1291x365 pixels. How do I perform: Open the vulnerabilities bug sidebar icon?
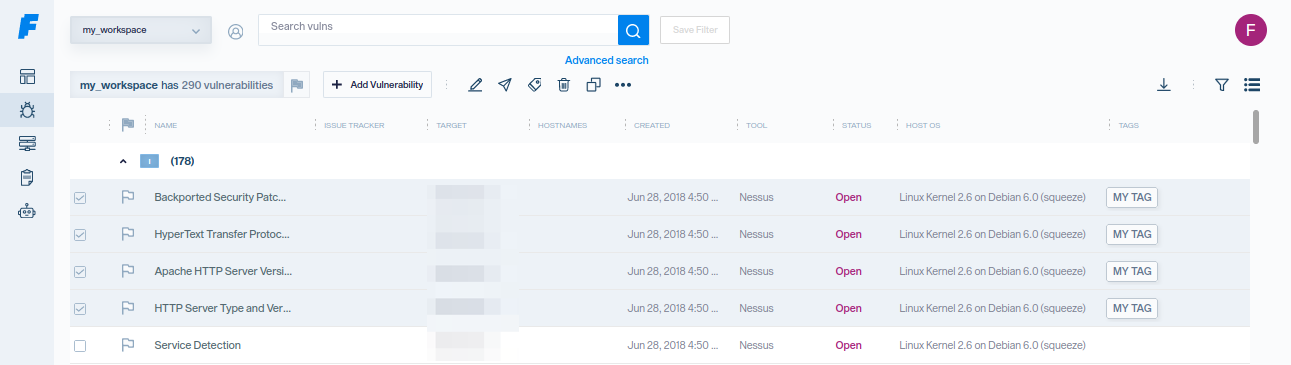[27, 111]
